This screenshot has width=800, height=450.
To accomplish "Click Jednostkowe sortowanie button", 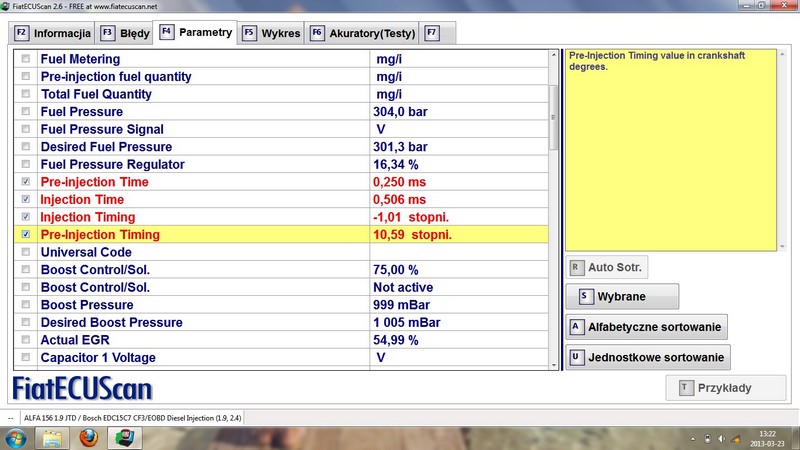I will pos(647,357).
